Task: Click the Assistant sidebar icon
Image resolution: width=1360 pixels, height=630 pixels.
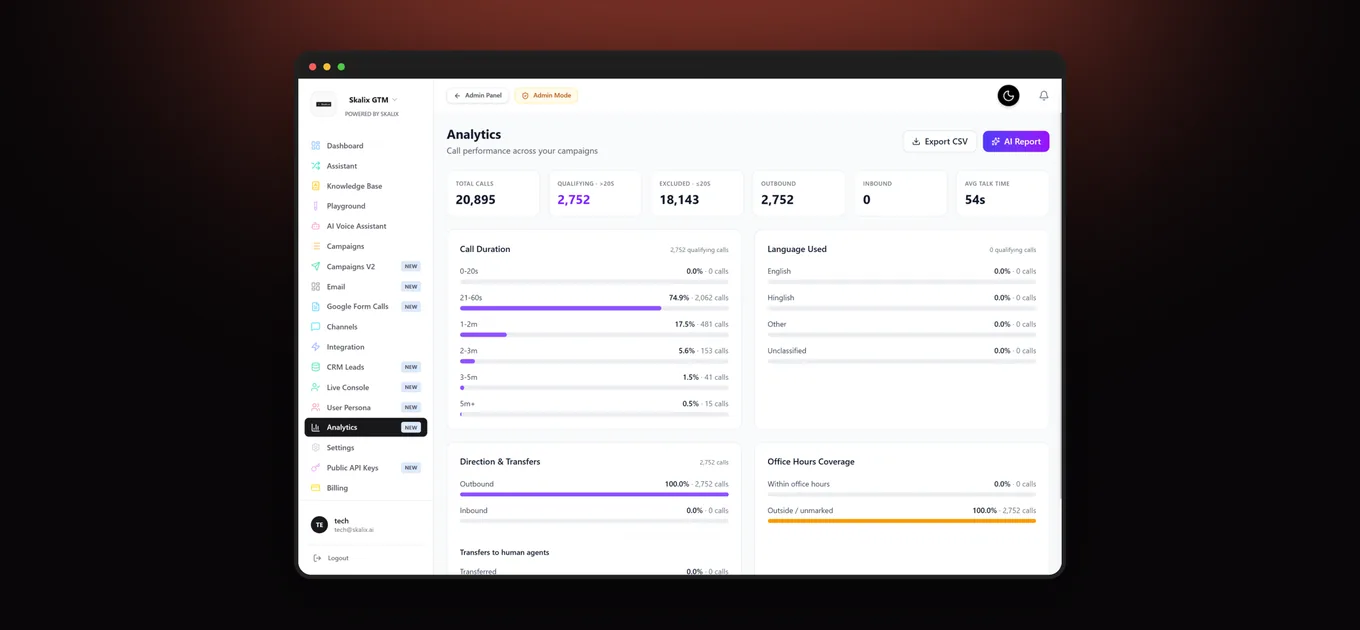Action: 316,166
